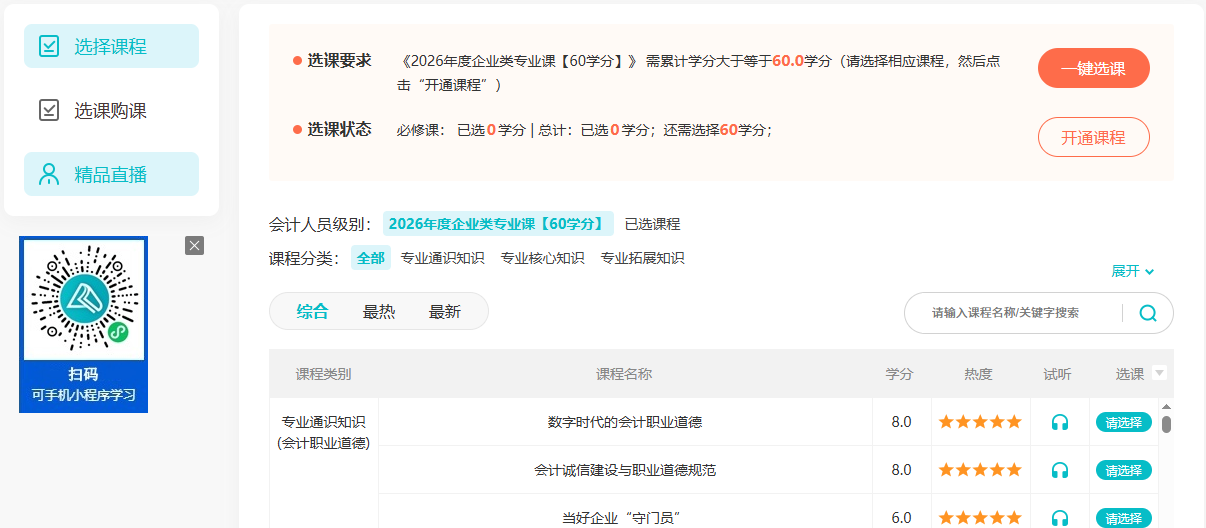The width and height of the screenshot is (1206, 528).
Task: Play audio preview for 会计诚信建设与职业道德规范
Action: click(x=1060, y=470)
